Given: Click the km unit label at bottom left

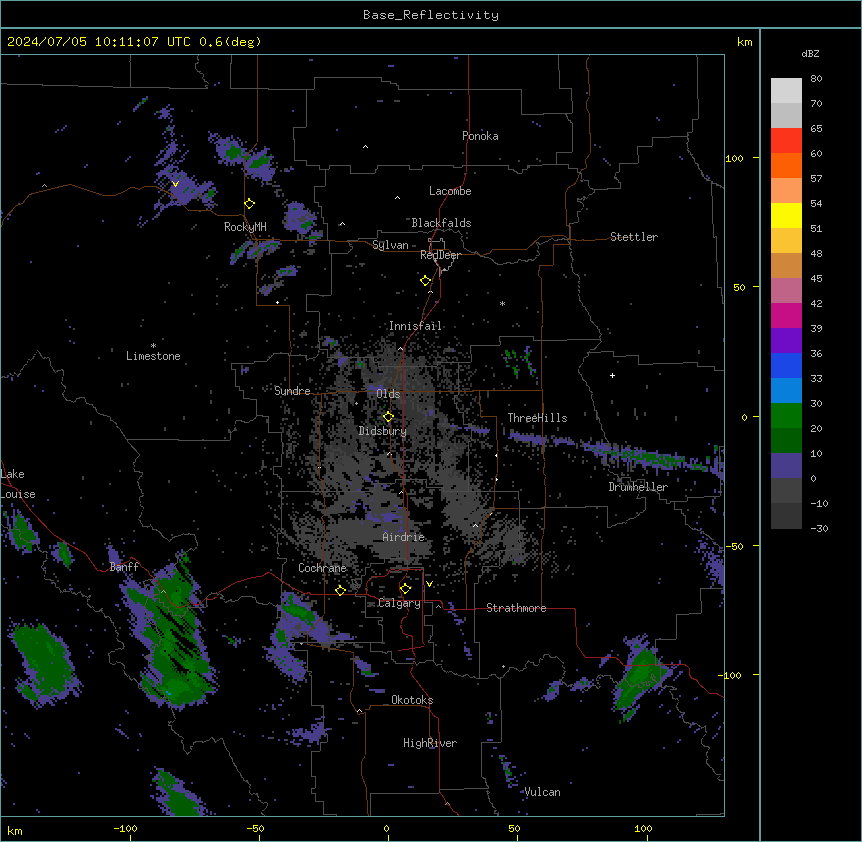Looking at the screenshot, I should (x=15, y=831).
